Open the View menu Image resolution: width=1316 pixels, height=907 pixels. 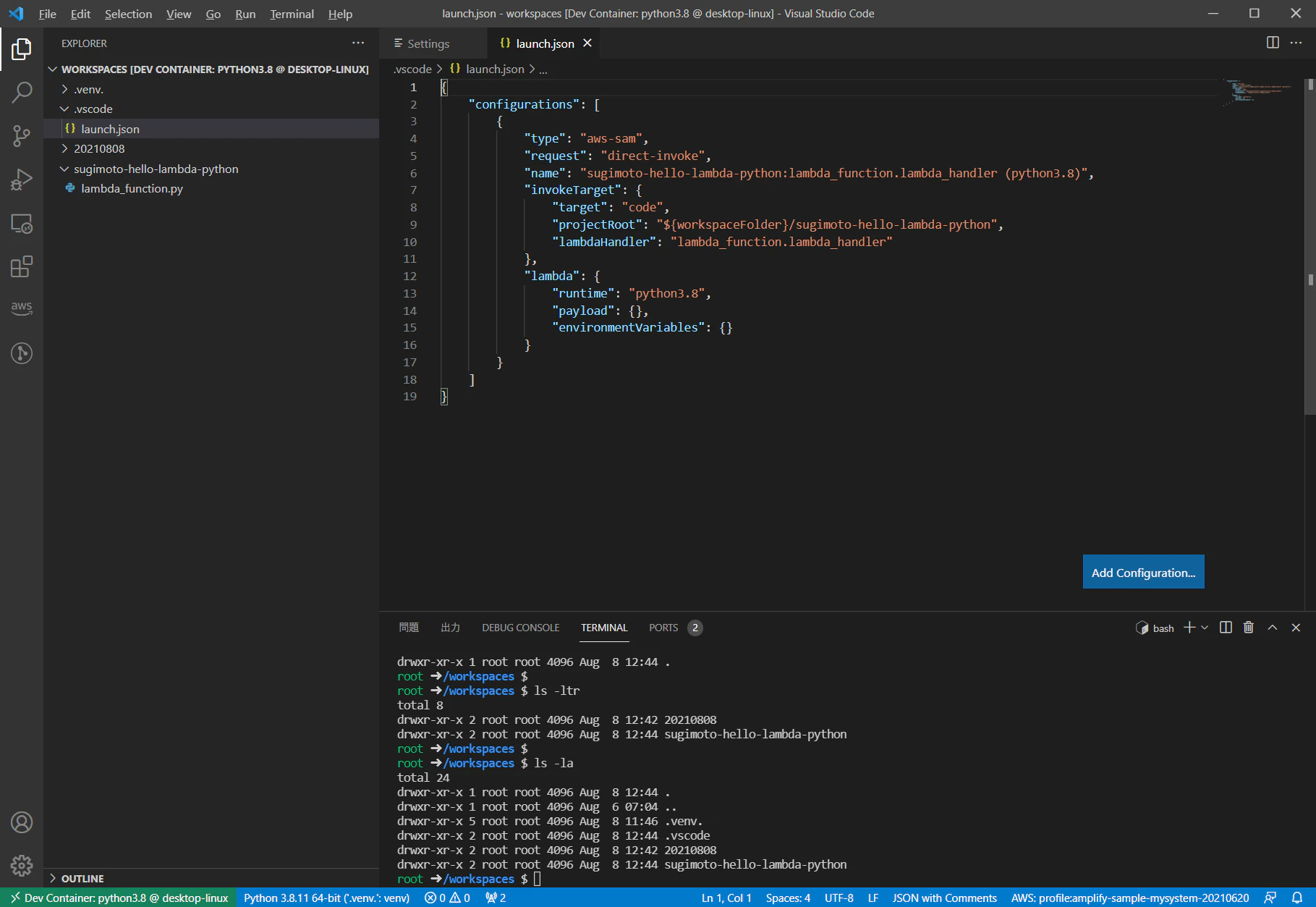[x=179, y=14]
